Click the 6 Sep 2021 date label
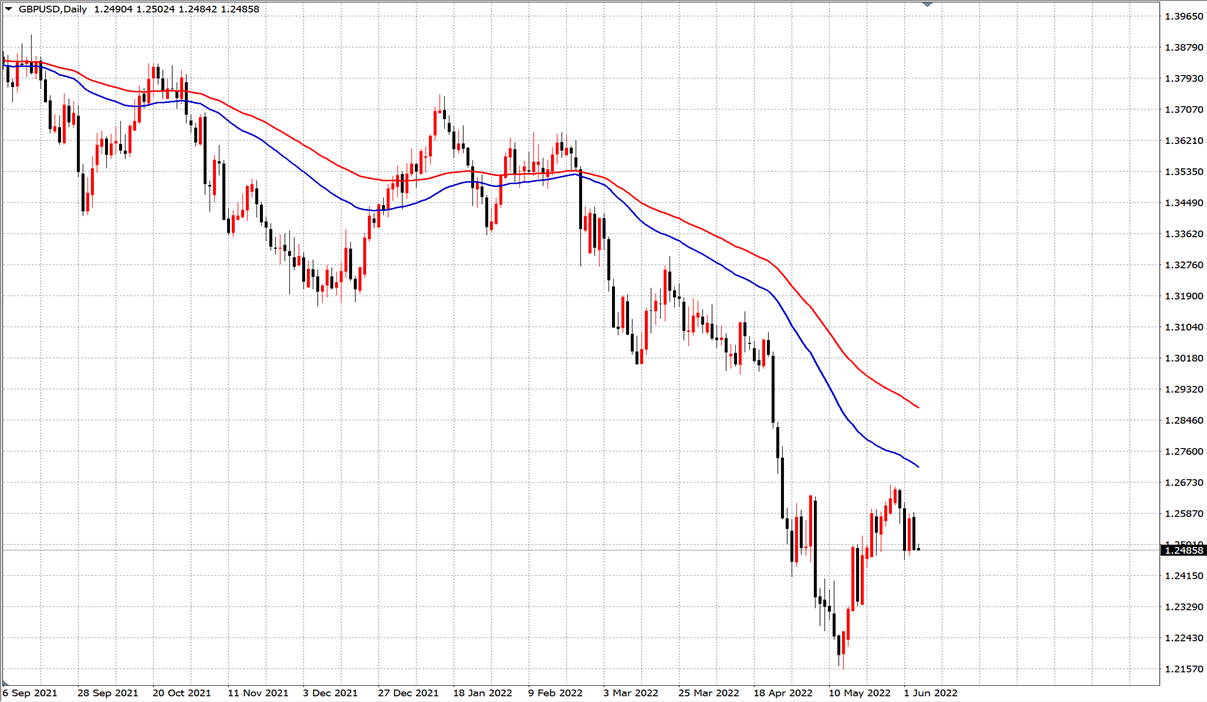Viewport: 1207px width, 702px height. coord(31,692)
